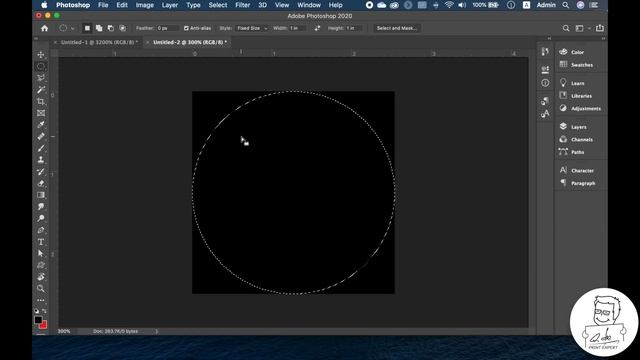Select the Frame tool
This screenshot has width=640, height=360.
(41, 113)
